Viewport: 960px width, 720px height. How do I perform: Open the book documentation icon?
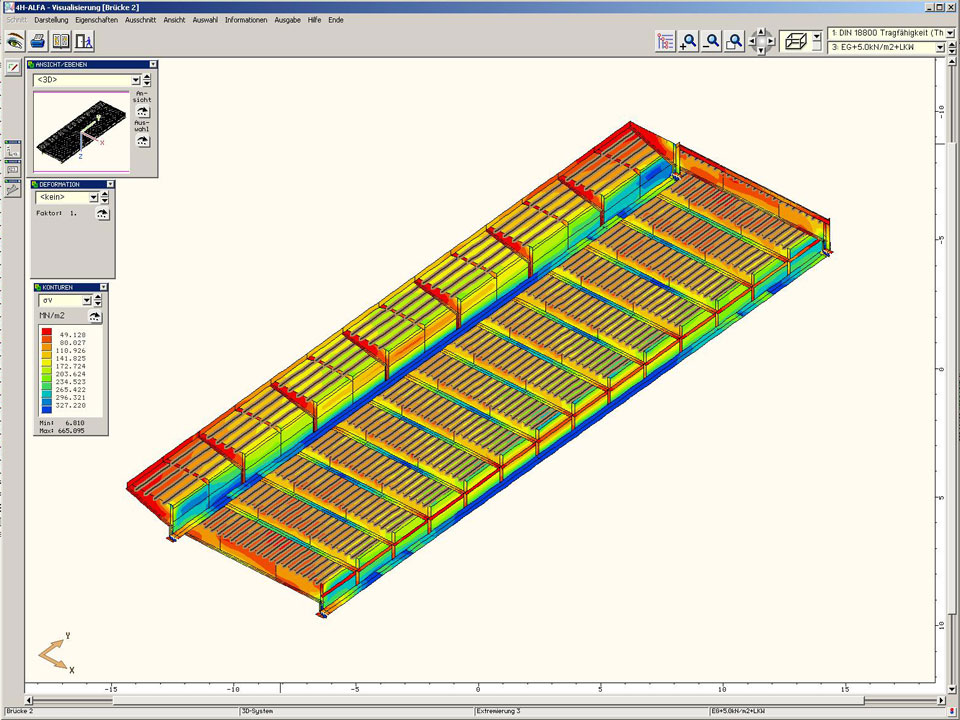point(61,41)
